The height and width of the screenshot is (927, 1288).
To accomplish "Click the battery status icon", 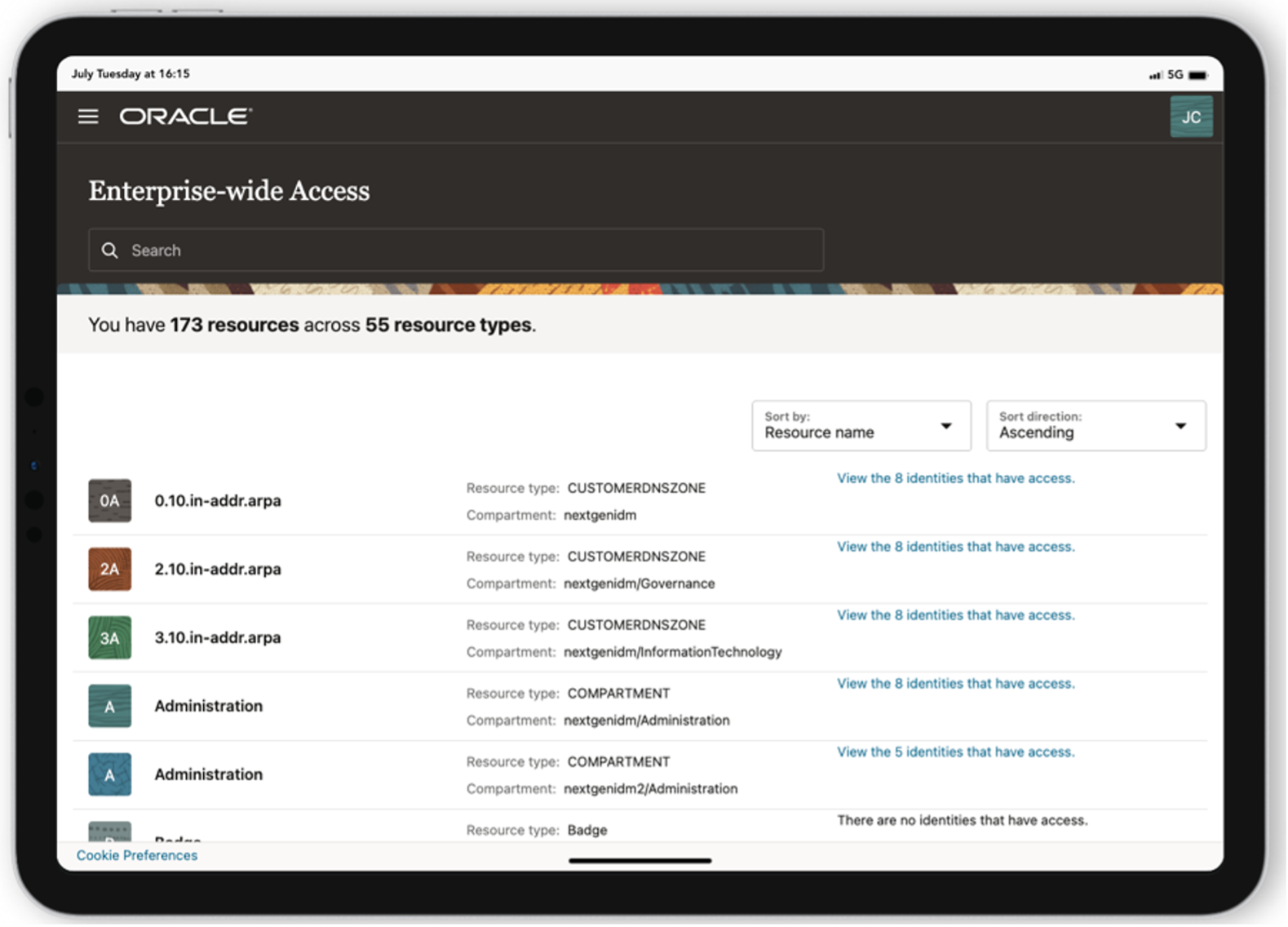I will 1198,75.
